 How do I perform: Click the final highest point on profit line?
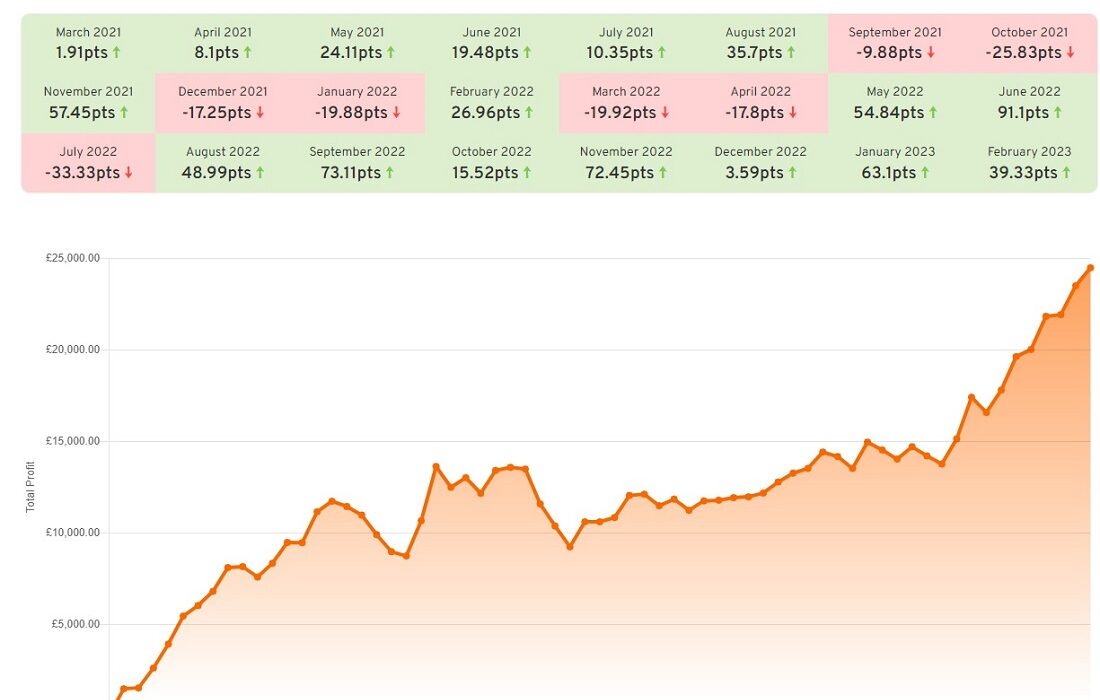tap(1090, 268)
